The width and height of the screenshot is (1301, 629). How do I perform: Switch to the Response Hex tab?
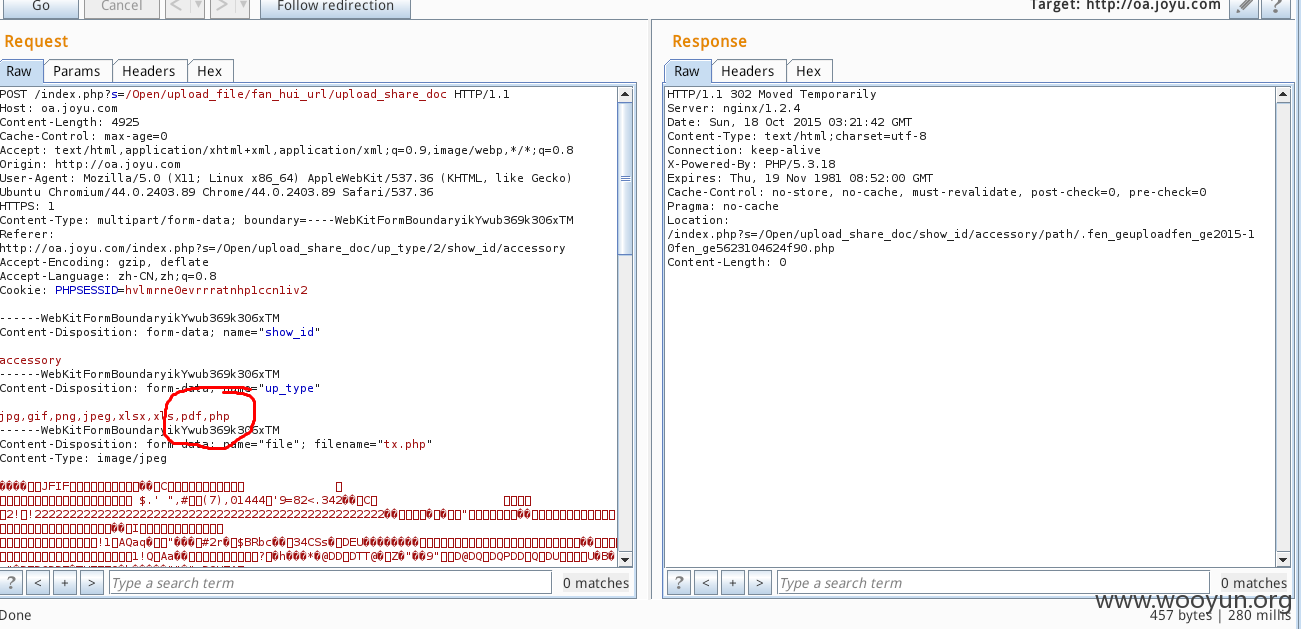[808, 71]
